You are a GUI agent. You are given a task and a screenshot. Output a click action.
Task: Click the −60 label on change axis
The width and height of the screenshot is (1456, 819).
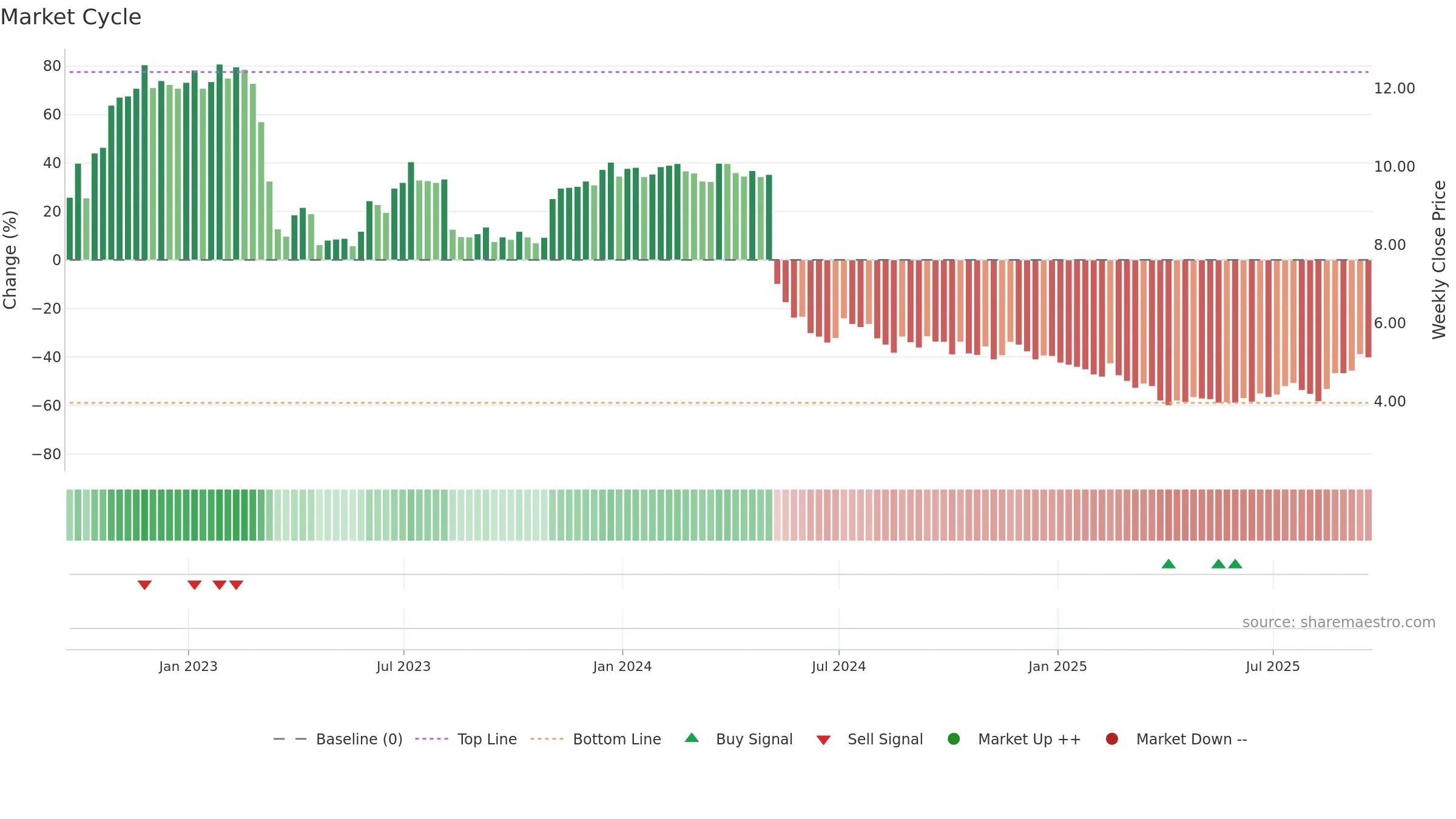pos(47,405)
